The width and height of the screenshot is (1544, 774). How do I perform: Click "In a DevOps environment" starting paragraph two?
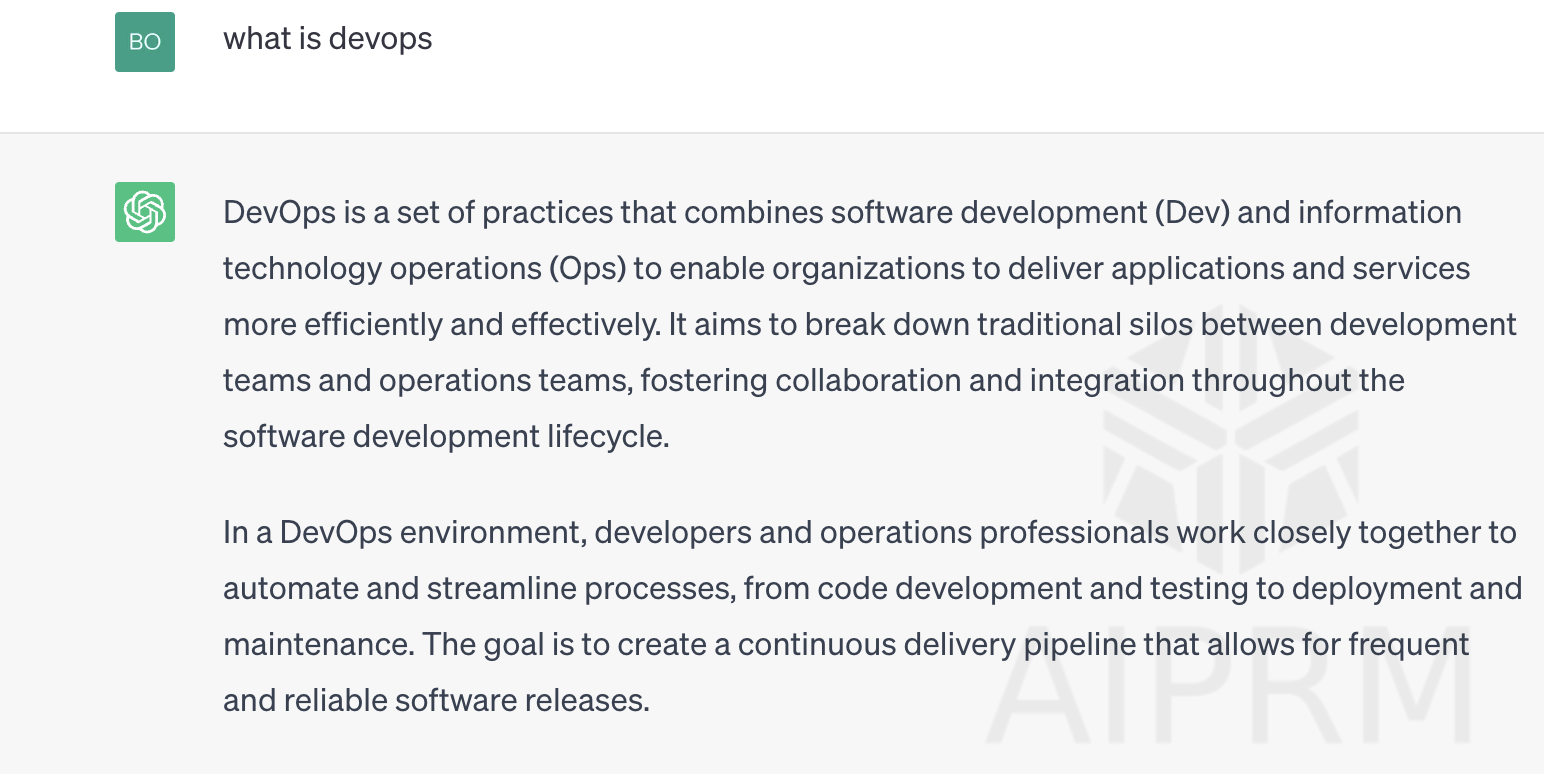[x=402, y=533]
